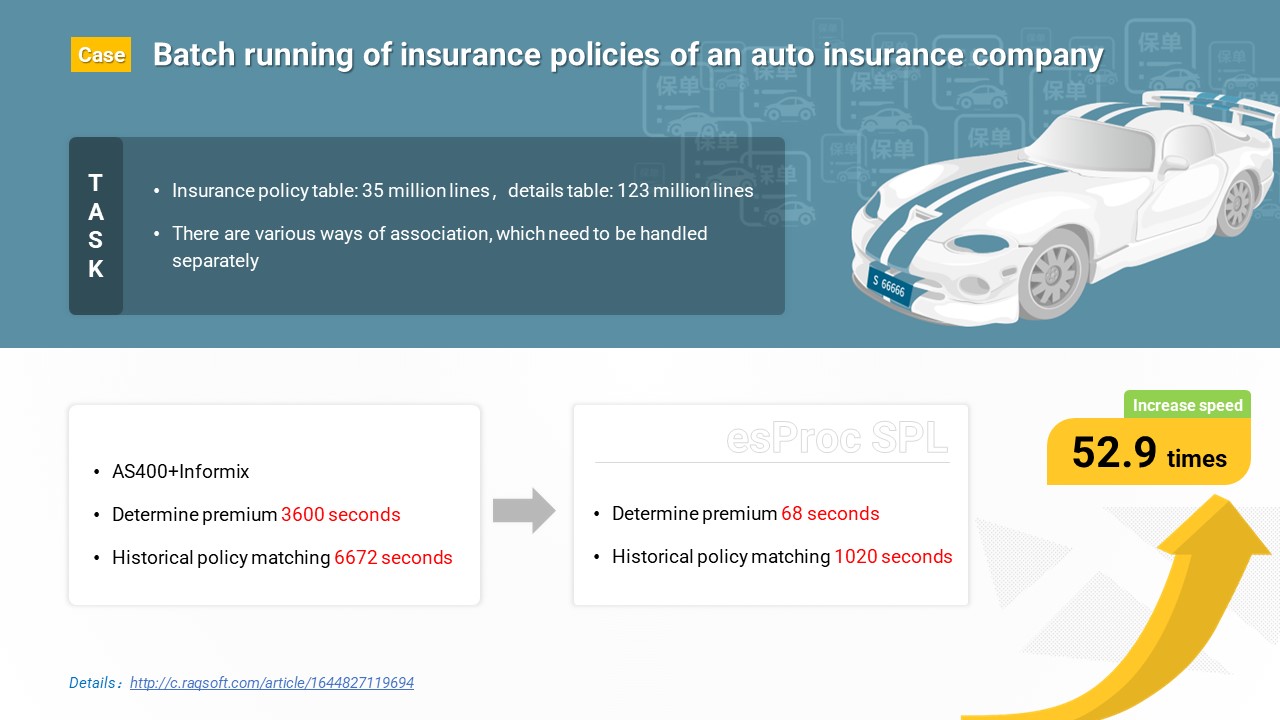1280x720 pixels.
Task: Click the 6672 seconds red text
Action: 393,558
